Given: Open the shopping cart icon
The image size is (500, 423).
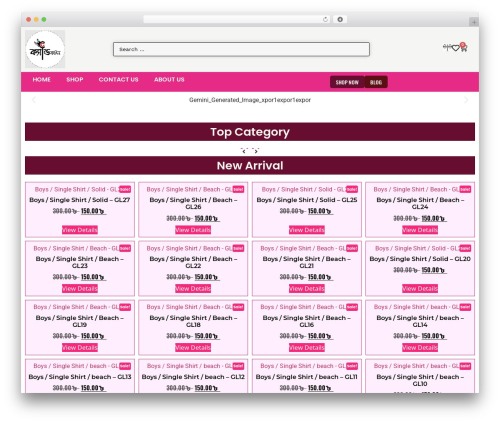Looking at the screenshot, I should (464, 48).
